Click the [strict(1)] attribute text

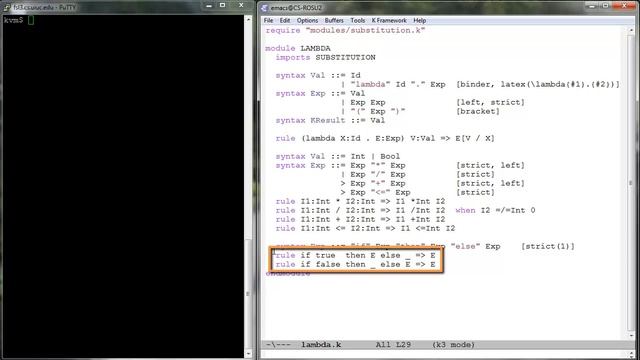[548, 246]
